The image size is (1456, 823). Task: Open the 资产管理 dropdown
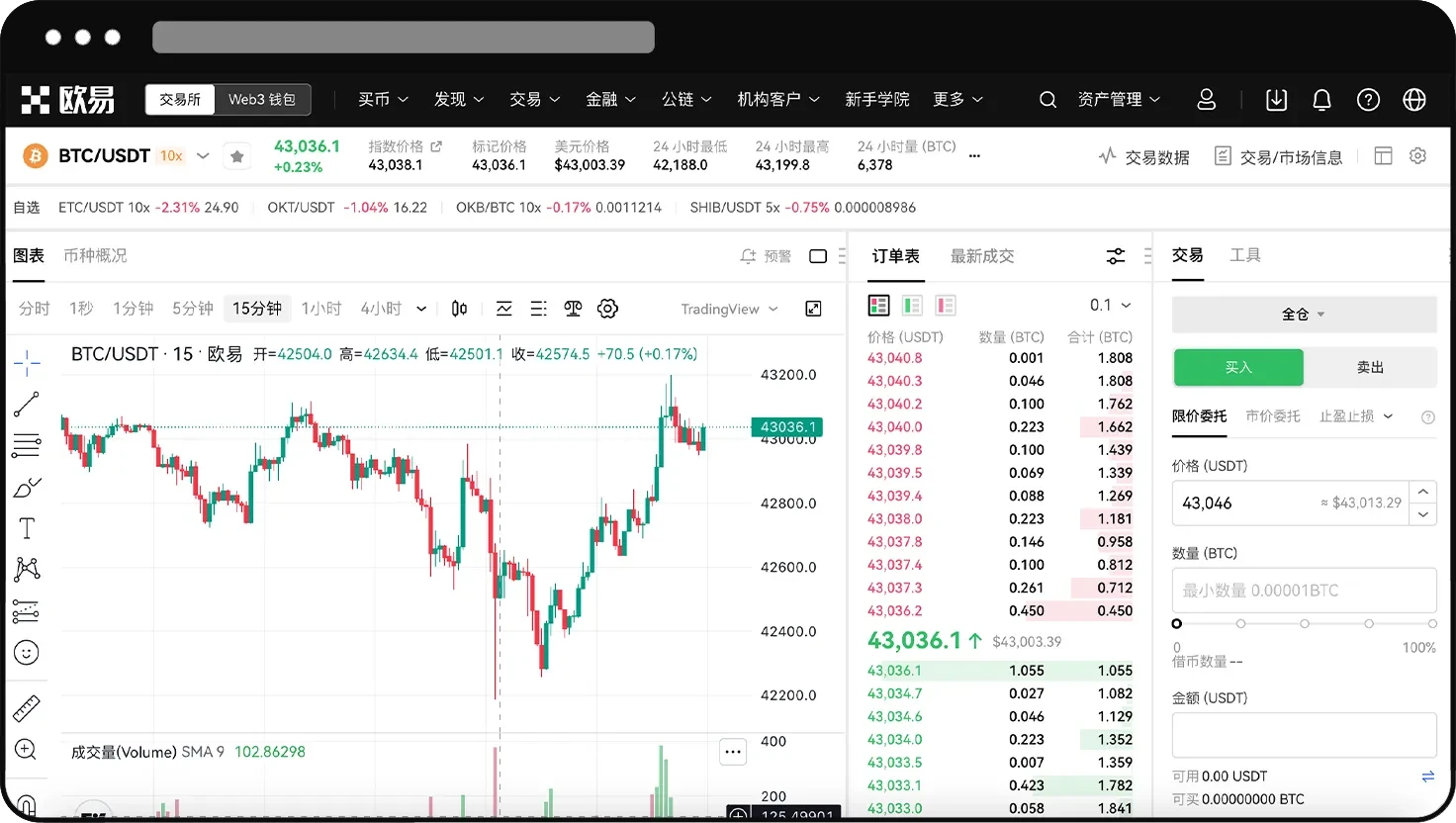1119,99
